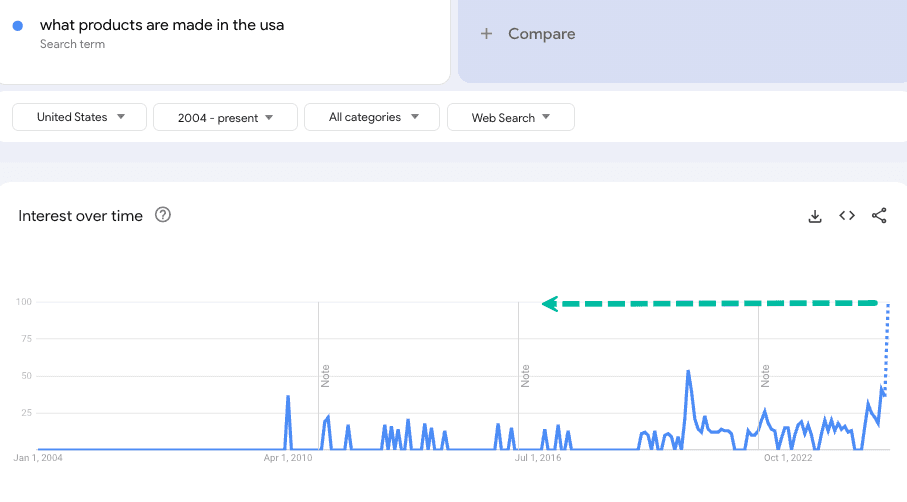The height and width of the screenshot is (502, 907).
Task: Edit the search term text
Action: 162,25
